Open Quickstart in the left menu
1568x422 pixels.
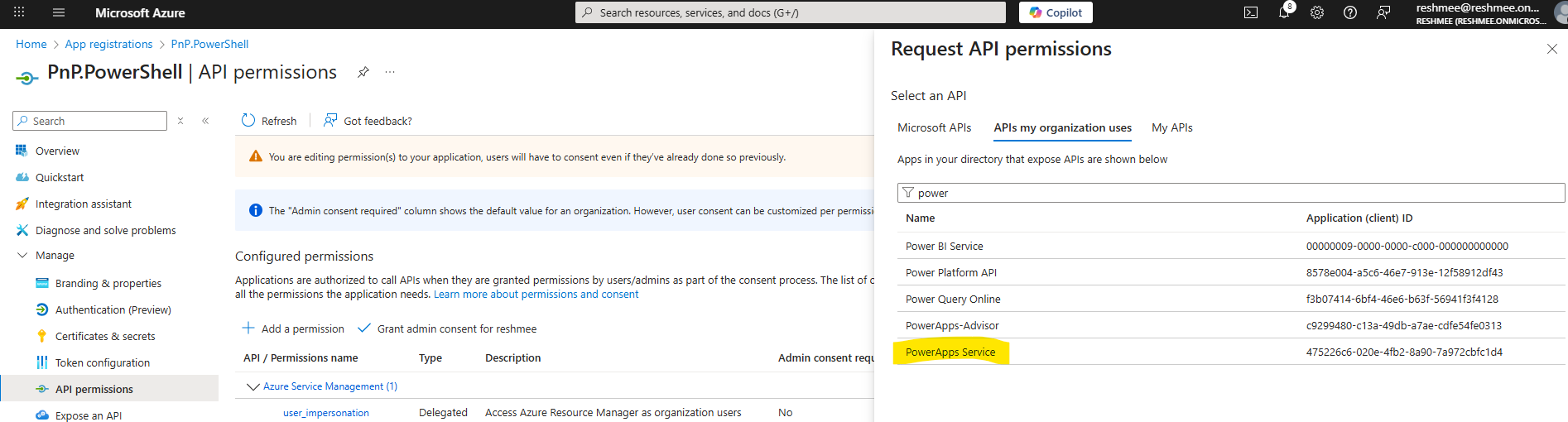60,177
